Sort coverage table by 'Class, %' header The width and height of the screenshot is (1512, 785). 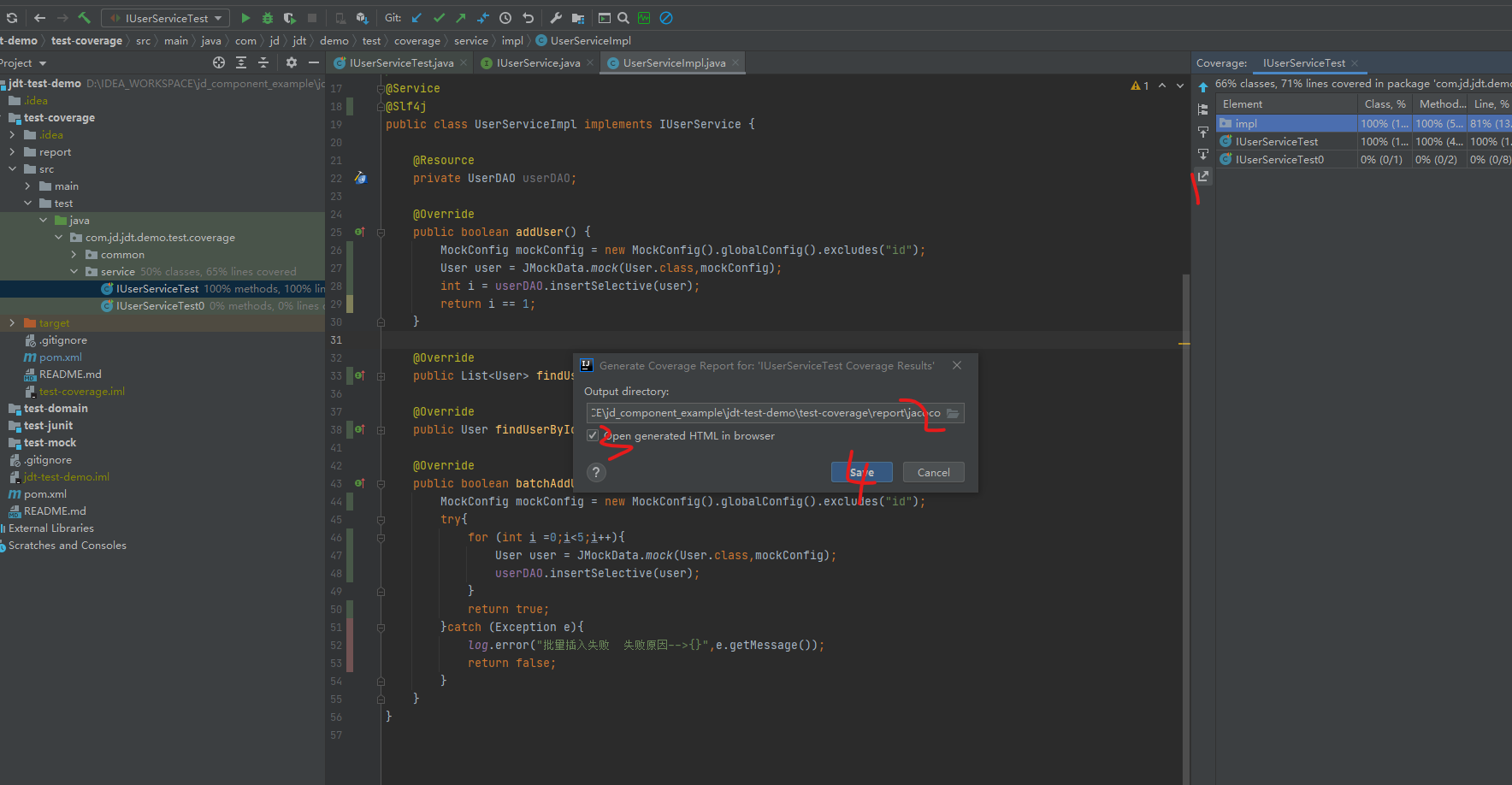[1385, 104]
